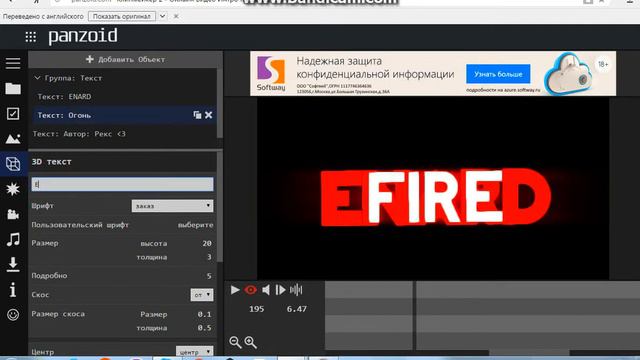Mute audio with the speaker icon
The image size is (640, 360).
coord(266,290)
